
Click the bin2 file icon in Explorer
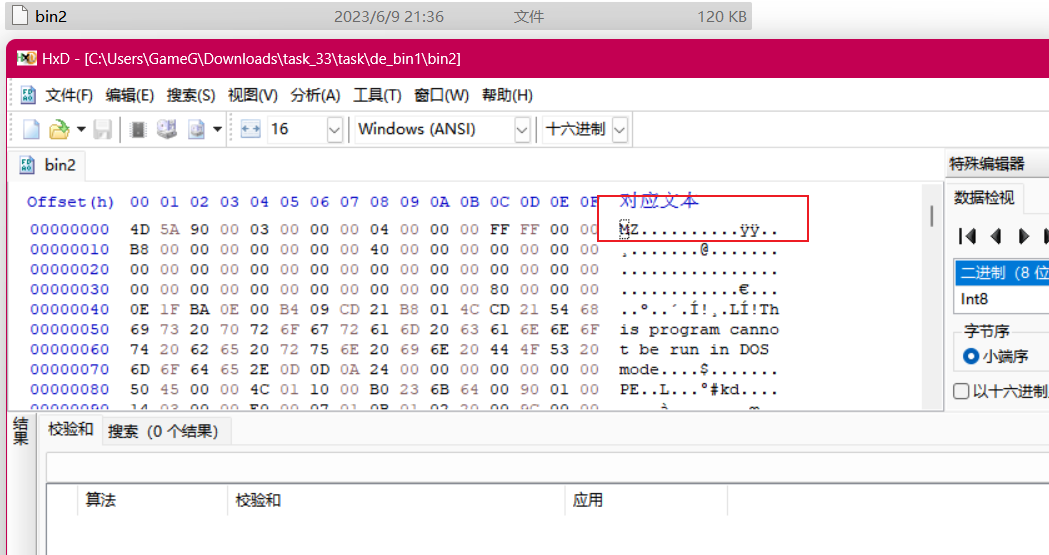point(20,15)
